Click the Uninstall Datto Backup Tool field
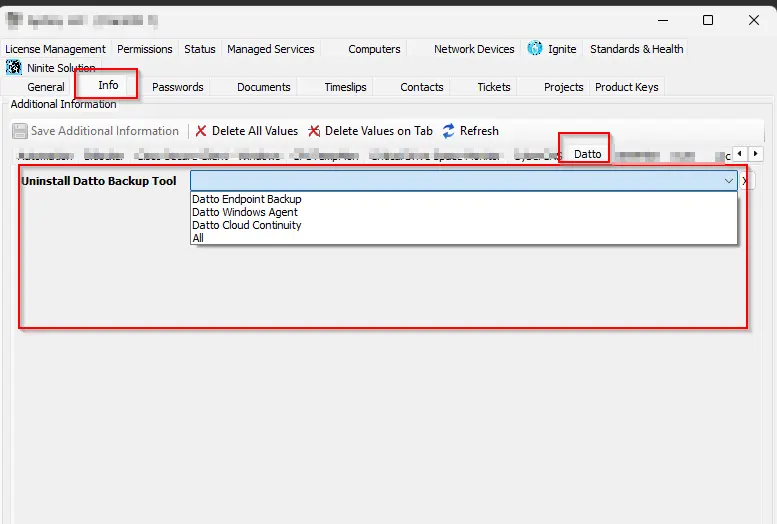 click(x=464, y=181)
